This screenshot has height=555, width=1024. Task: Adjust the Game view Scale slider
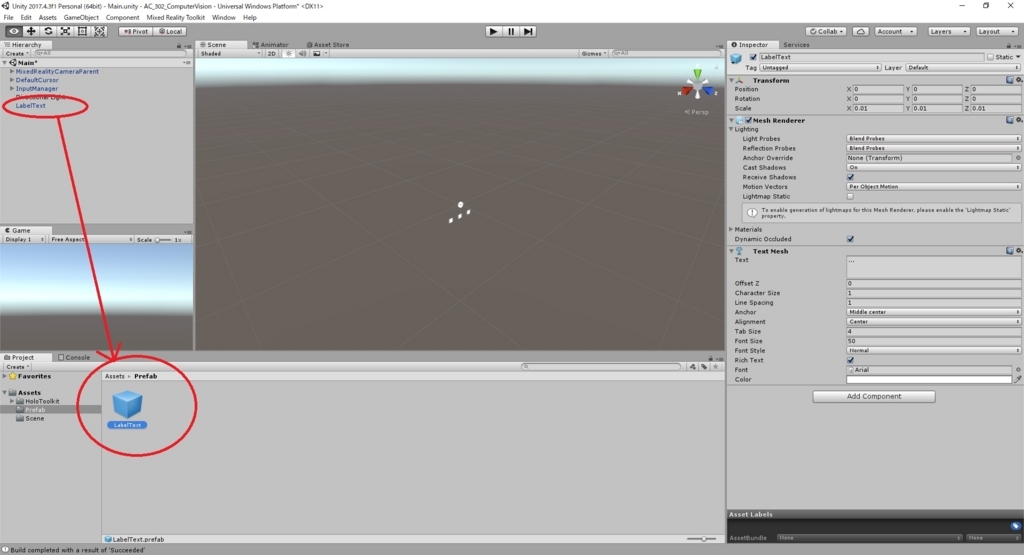[163, 240]
